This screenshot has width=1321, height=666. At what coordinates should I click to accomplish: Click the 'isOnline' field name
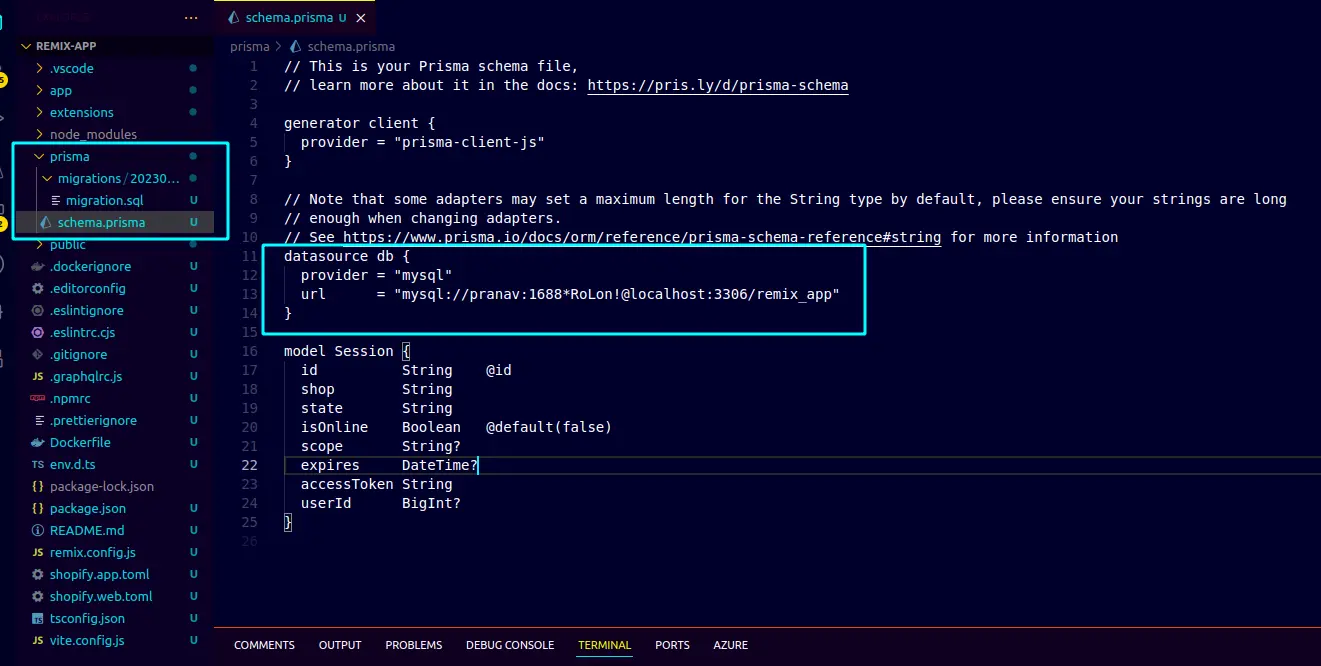click(x=334, y=427)
